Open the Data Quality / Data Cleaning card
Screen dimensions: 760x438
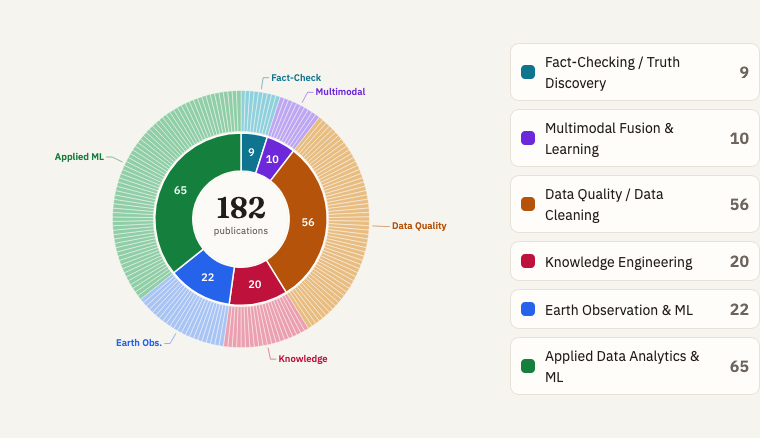pyautogui.click(x=634, y=204)
